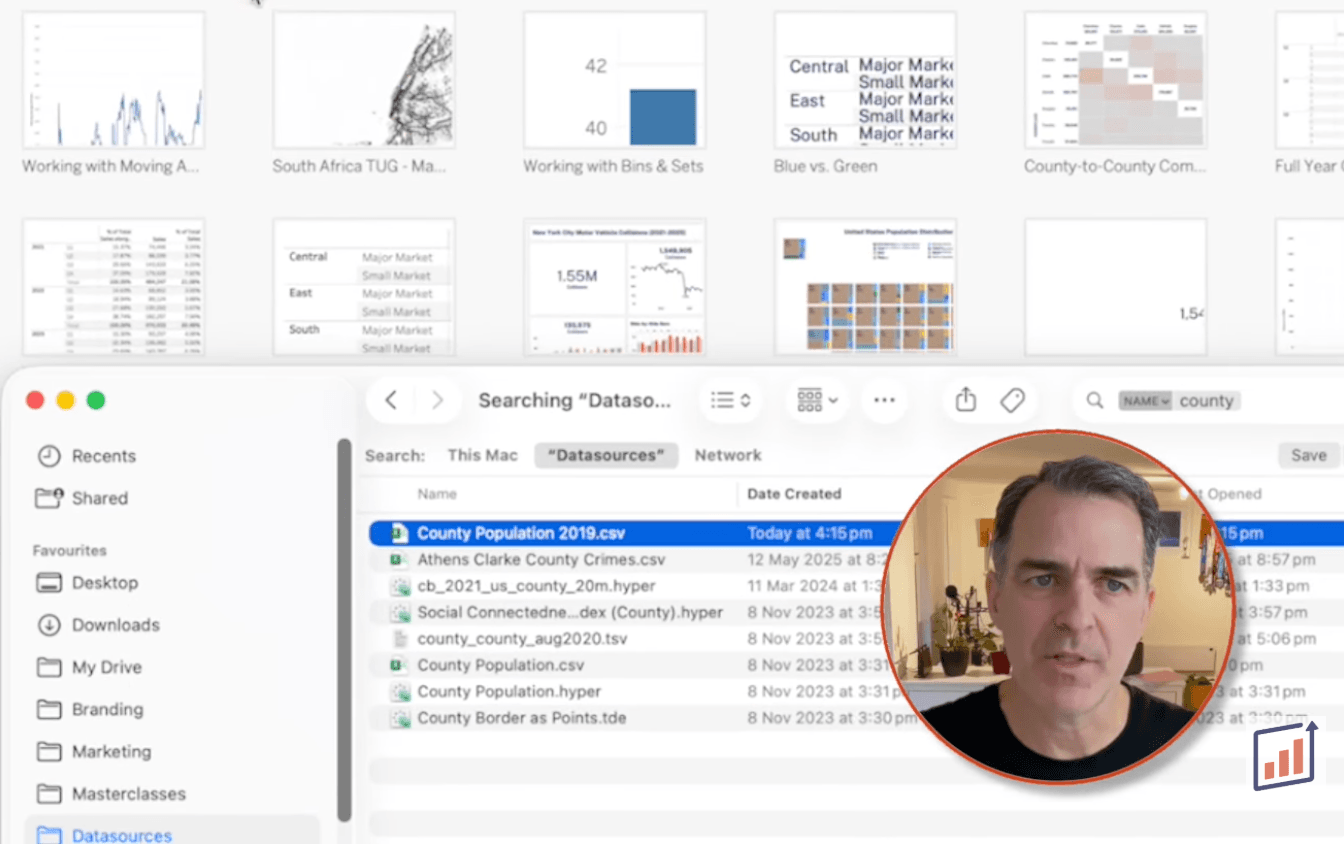Open the list view mode dropdown
The image size is (1344, 846).
[x=731, y=401]
